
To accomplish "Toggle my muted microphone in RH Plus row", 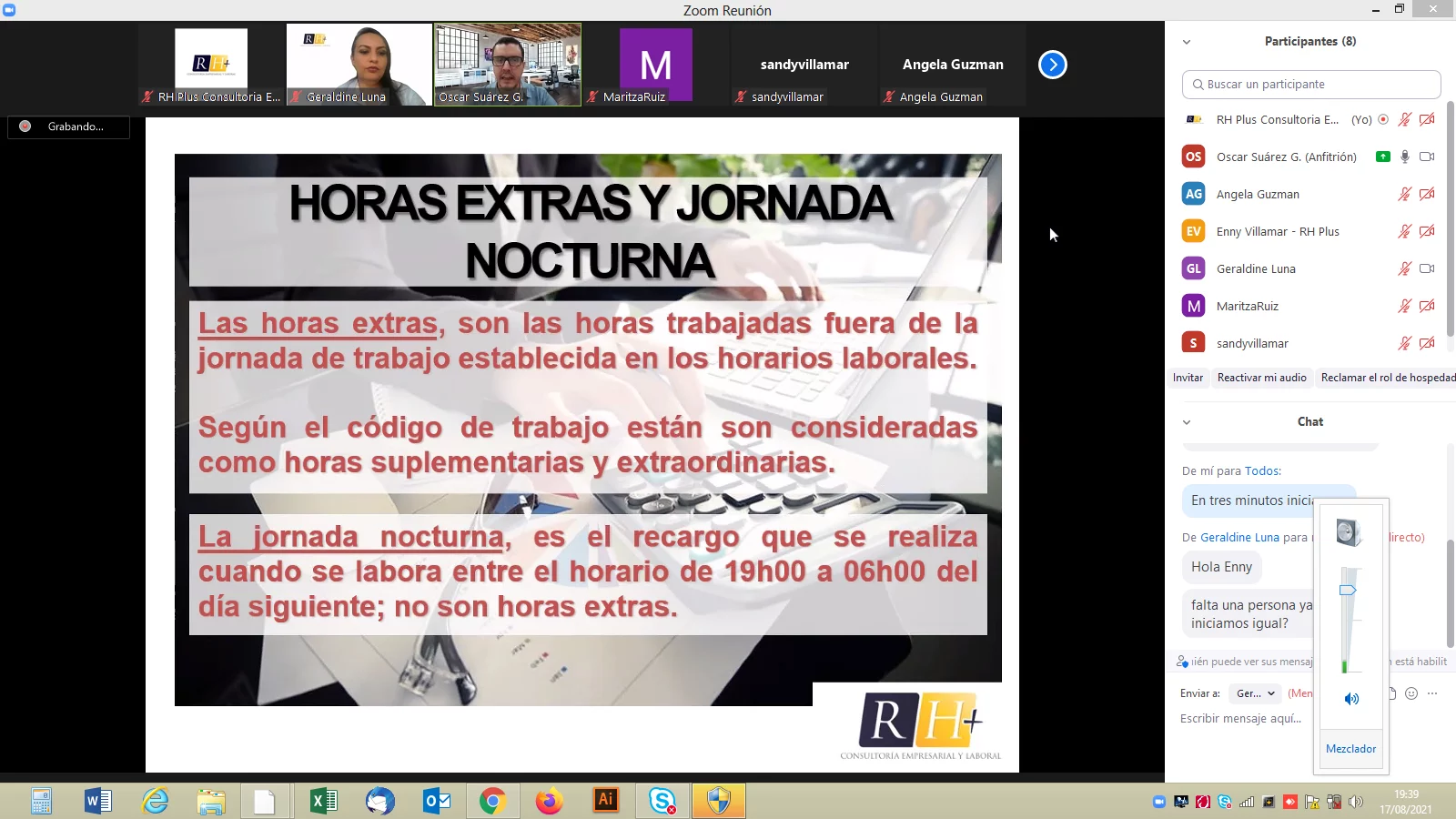I will click(x=1404, y=119).
